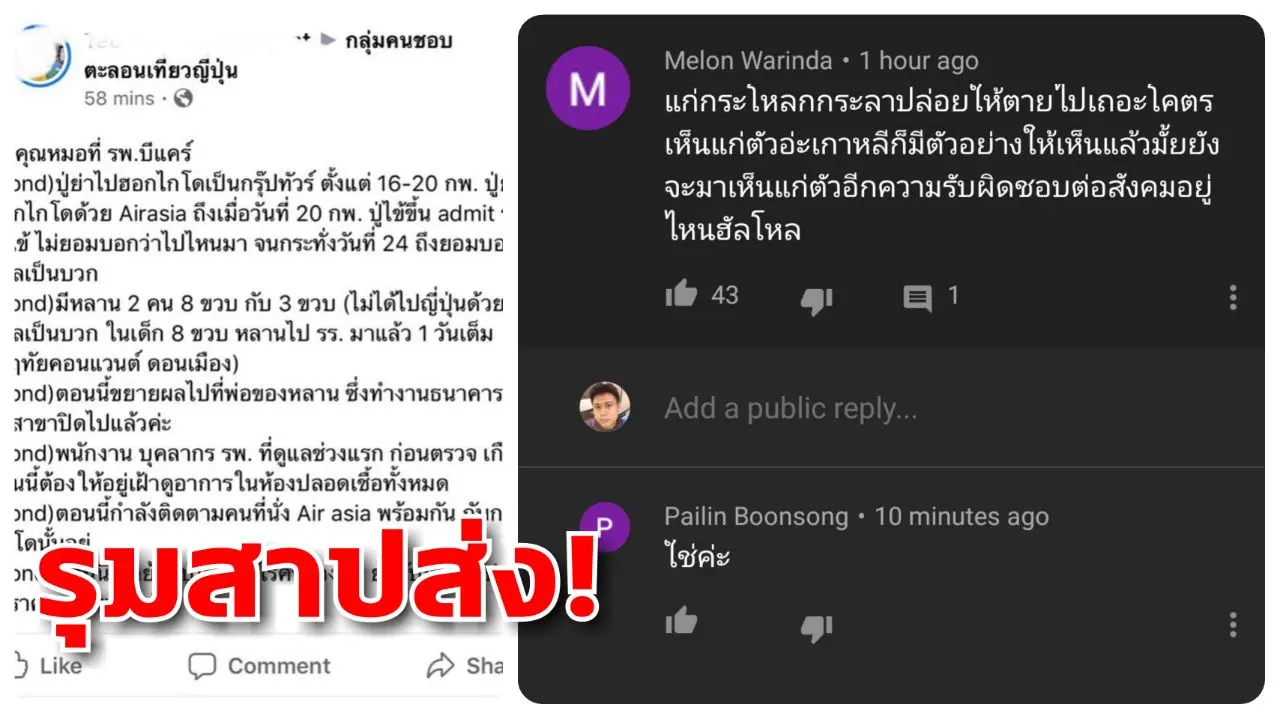
Task: Click the 58 mins post timestamp
Action: coord(120,98)
